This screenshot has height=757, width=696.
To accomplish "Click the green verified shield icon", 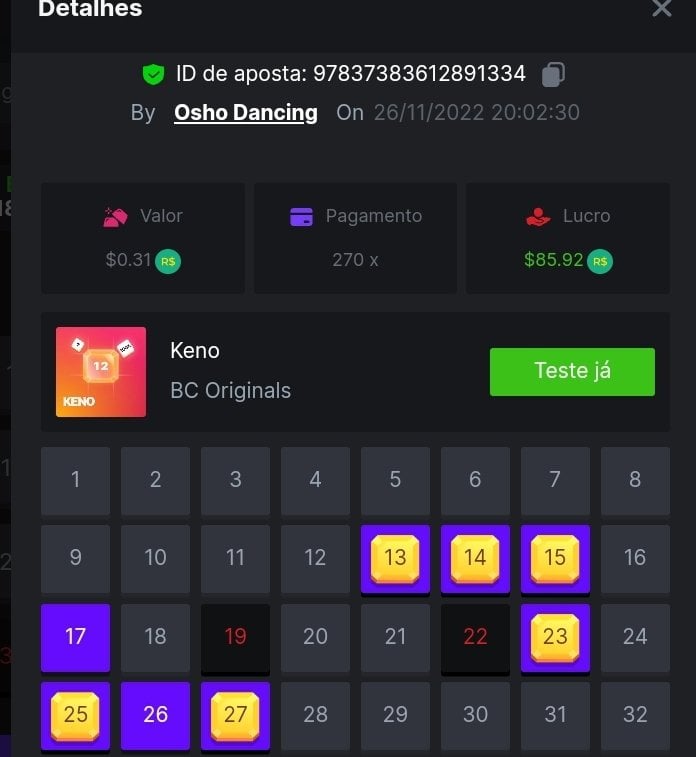I will pyautogui.click(x=153, y=74).
